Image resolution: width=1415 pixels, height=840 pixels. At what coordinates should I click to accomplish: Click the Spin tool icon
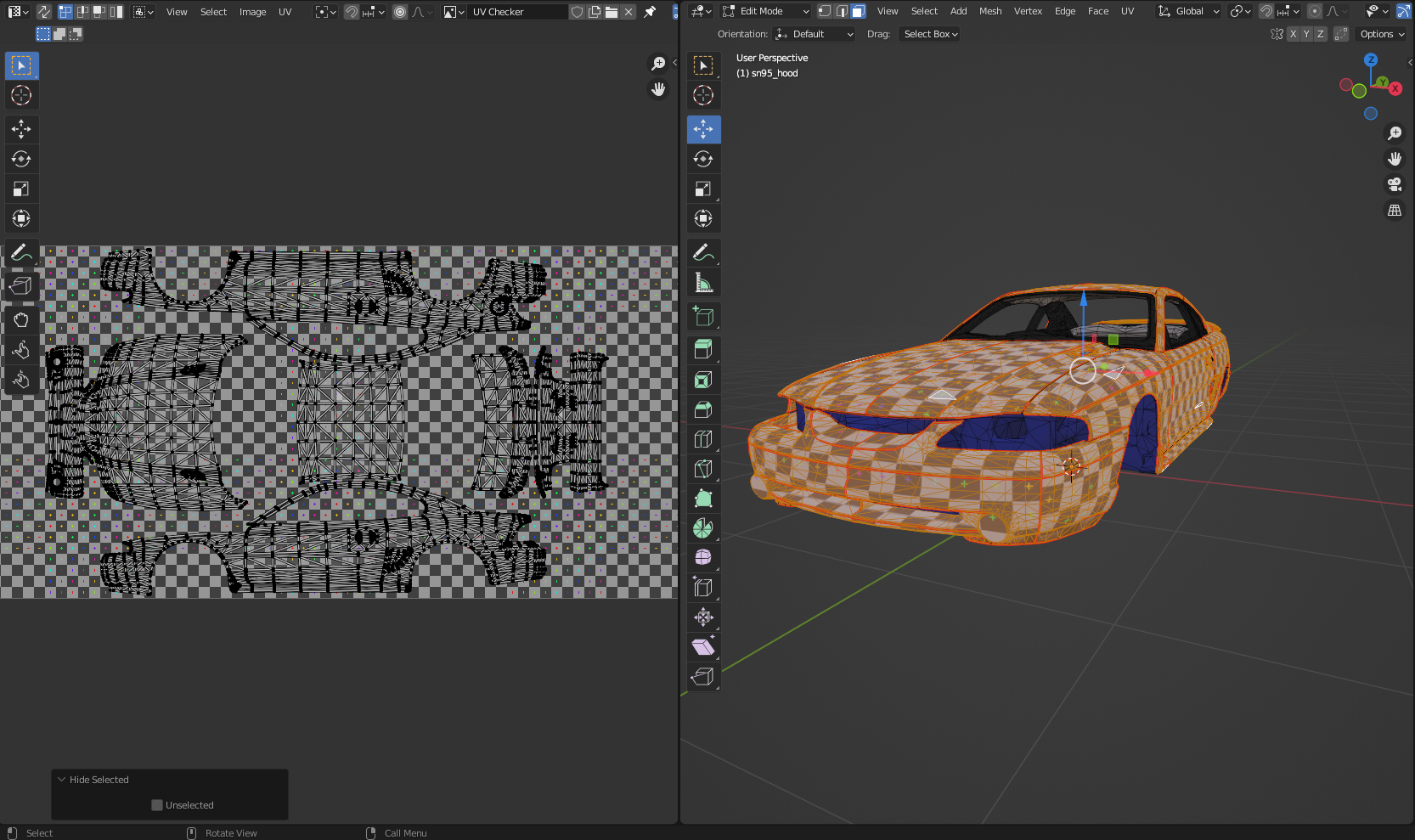pos(703,528)
